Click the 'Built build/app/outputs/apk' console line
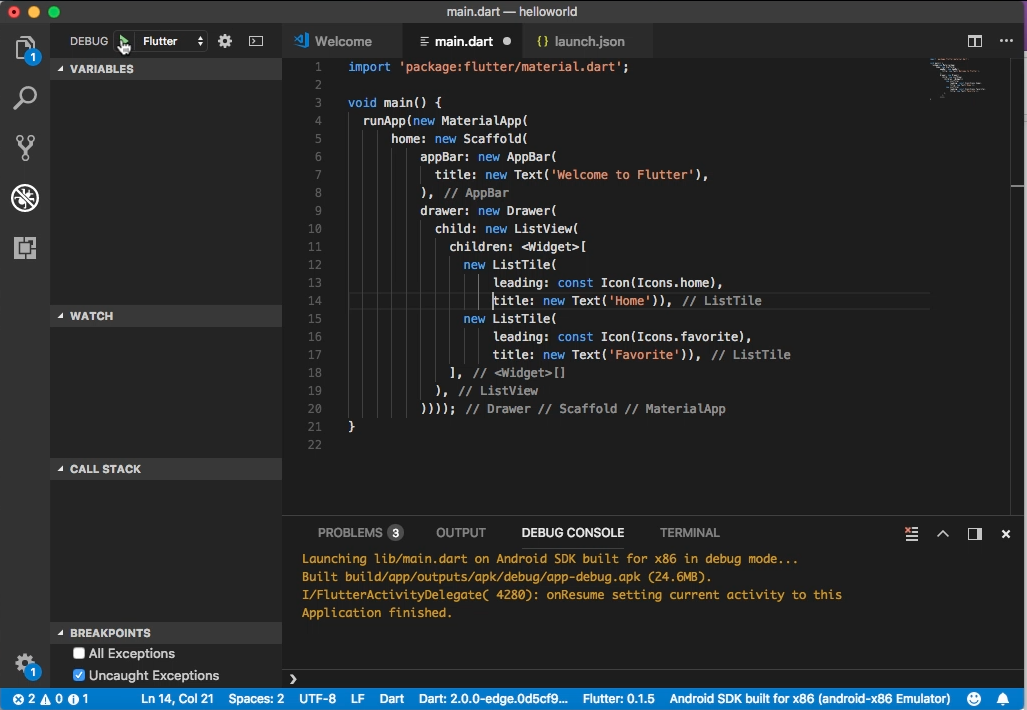Viewport: 1027px width, 710px height. (506, 576)
